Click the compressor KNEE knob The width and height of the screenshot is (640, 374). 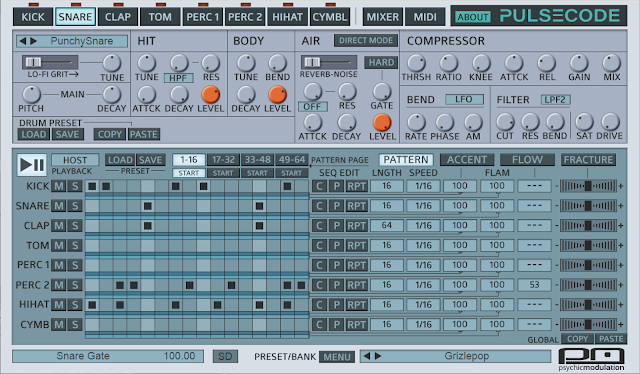point(481,63)
